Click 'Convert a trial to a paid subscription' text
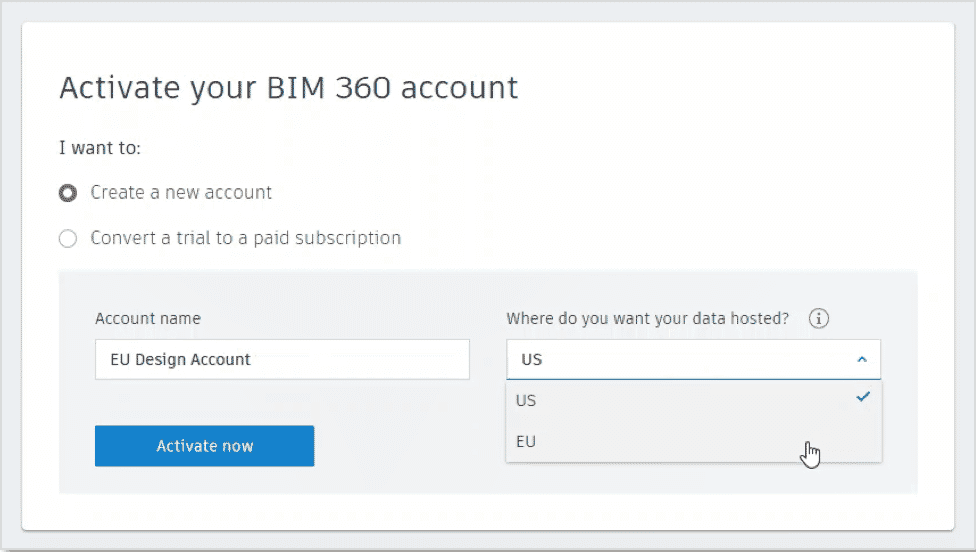 click(245, 238)
